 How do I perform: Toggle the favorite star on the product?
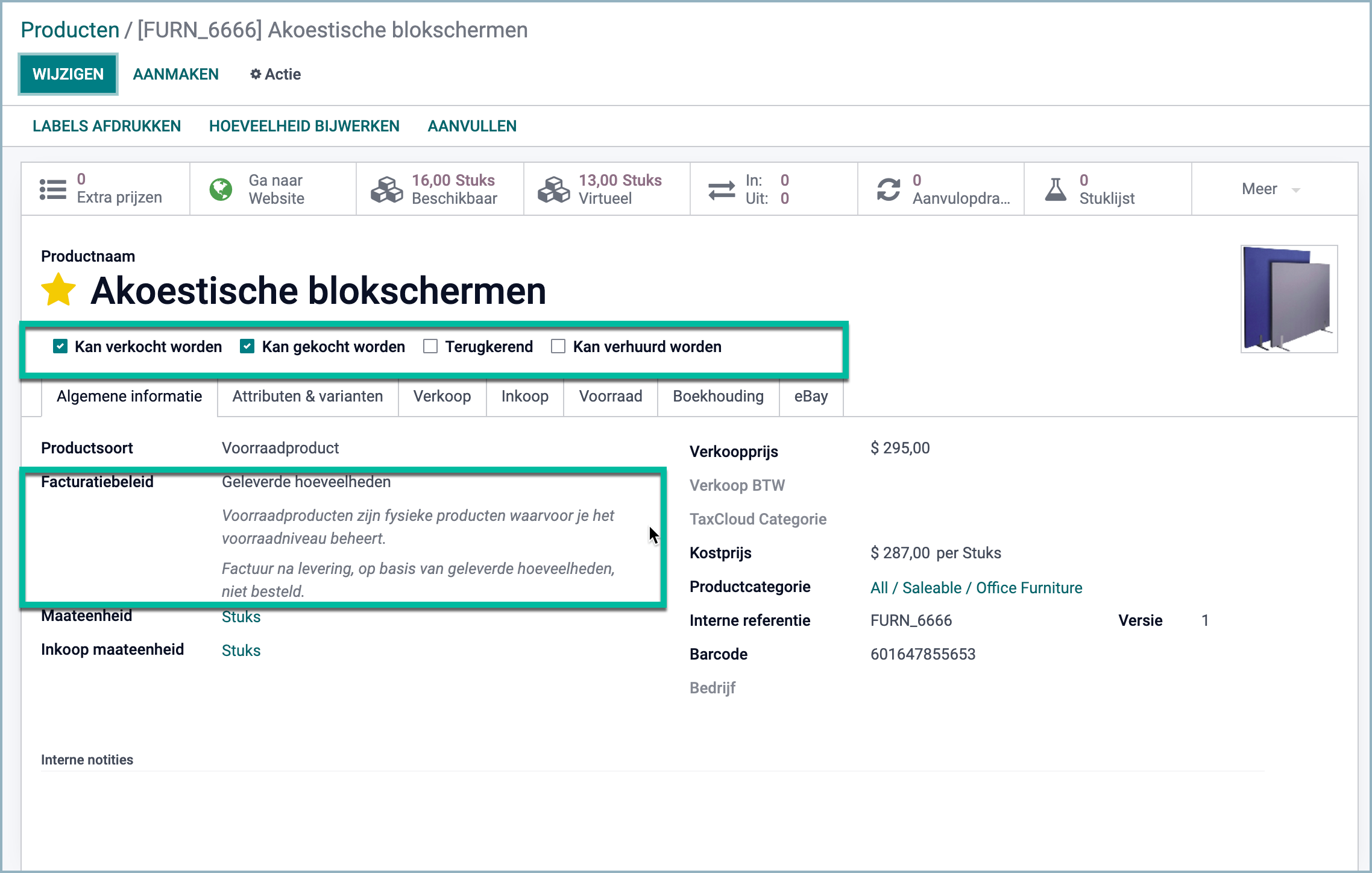point(57,290)
